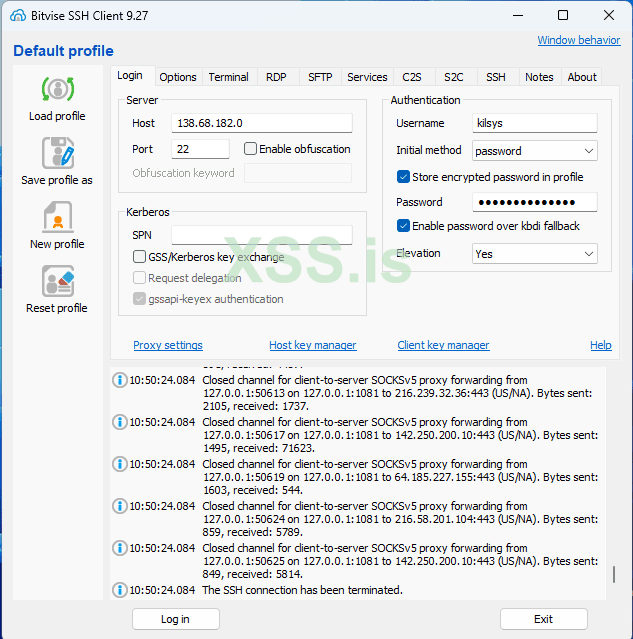Click the Exit button

[544, 619]
